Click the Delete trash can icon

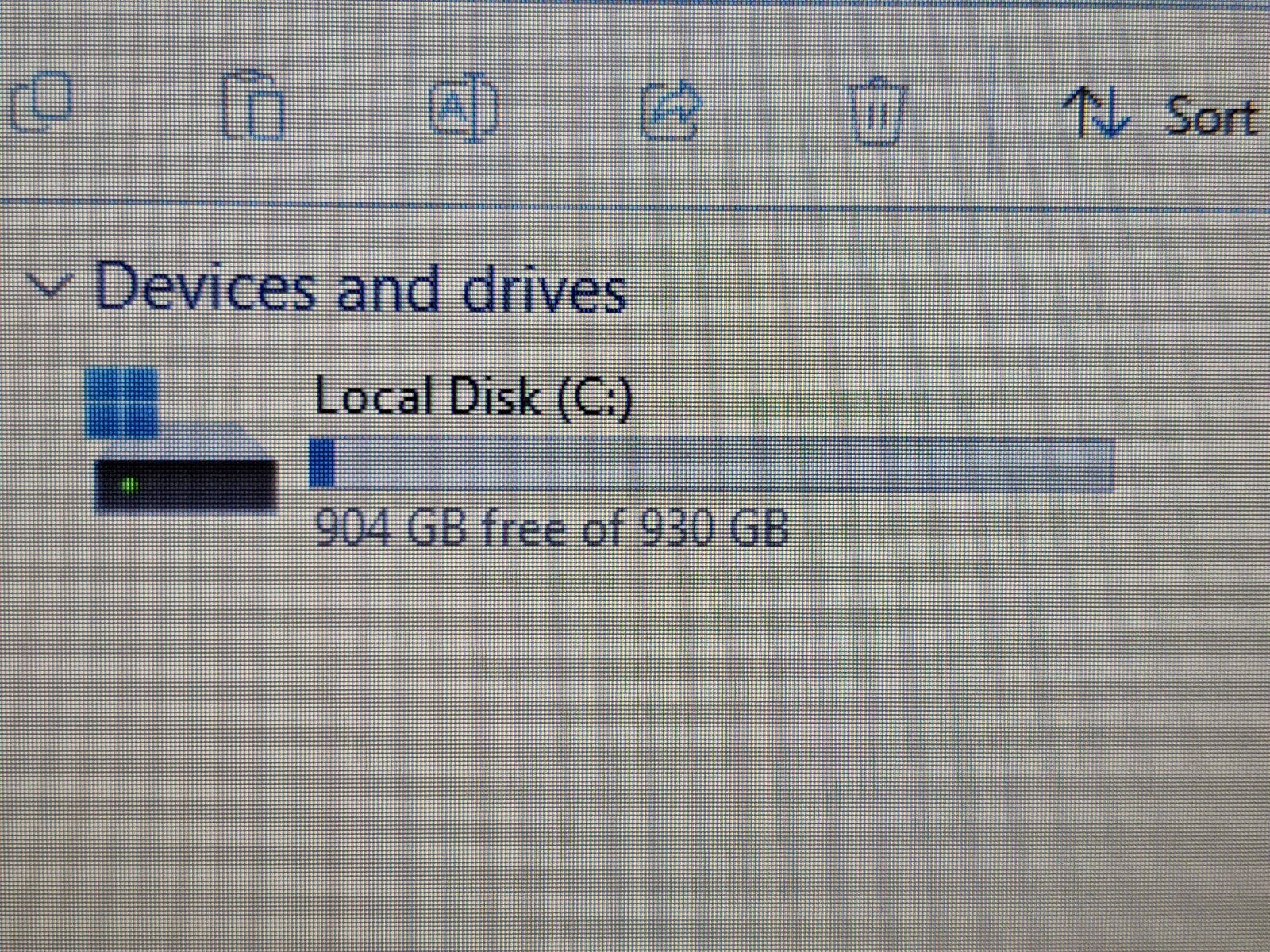click(877, 111)
